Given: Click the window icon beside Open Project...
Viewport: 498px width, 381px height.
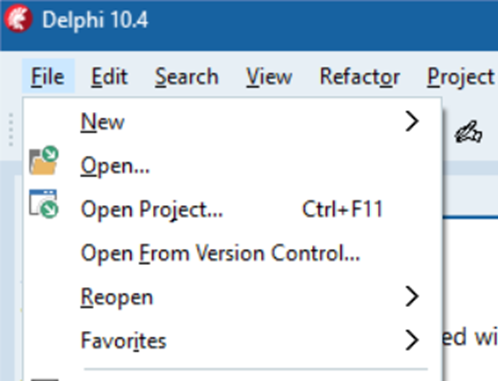Looking at the screenshot, I should [x=44, y=204].
